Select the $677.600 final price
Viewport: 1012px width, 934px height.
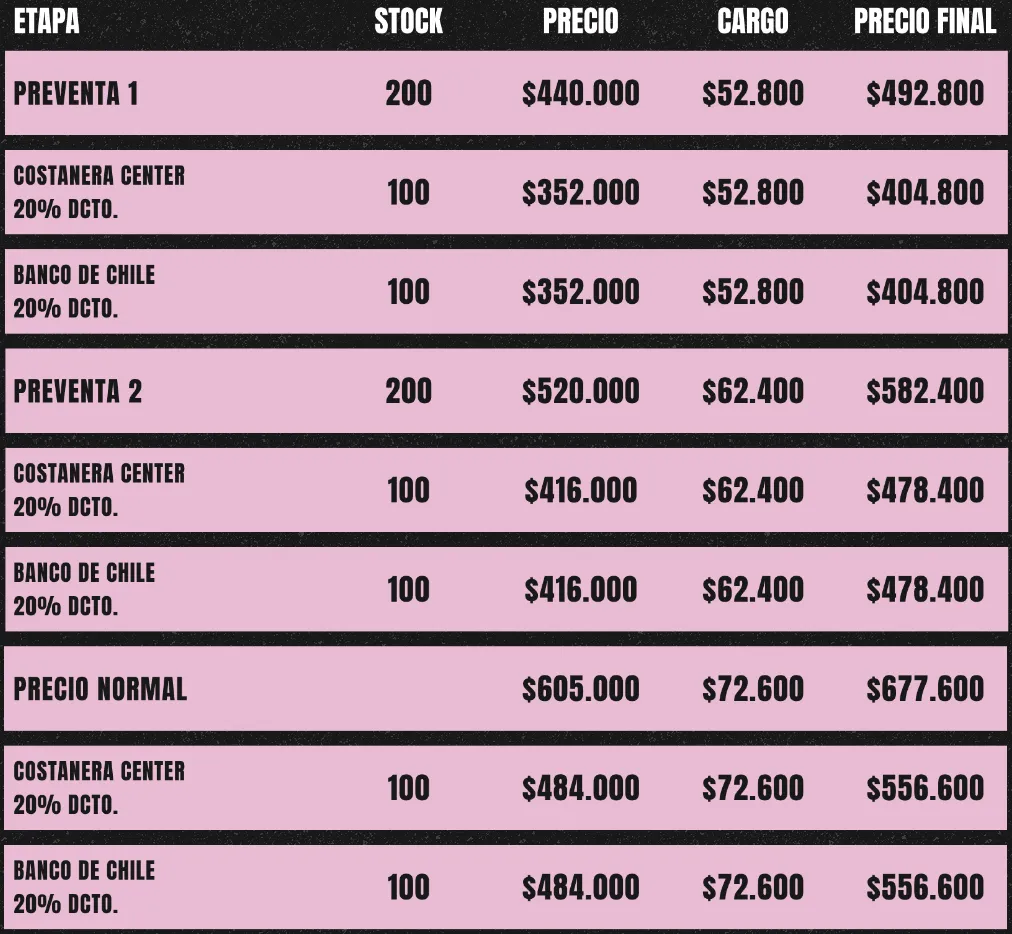click(x=925, y=689)
